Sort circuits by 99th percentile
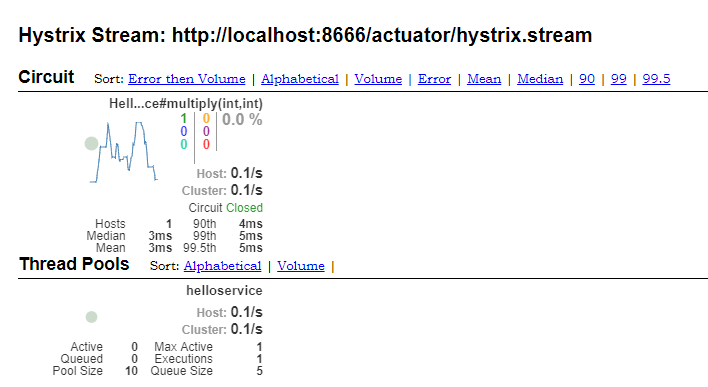Viewport: 708px width, 387px height. point(619,79)
